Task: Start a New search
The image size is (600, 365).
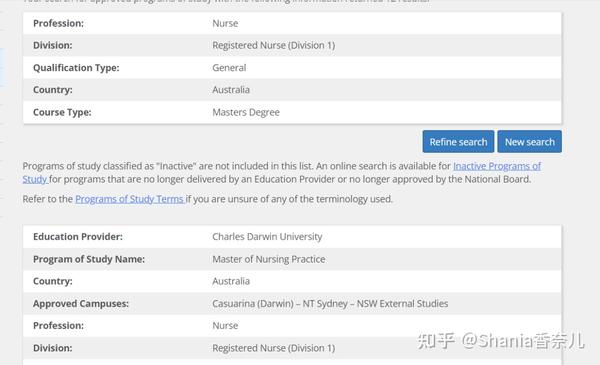Action: (530, 142)
